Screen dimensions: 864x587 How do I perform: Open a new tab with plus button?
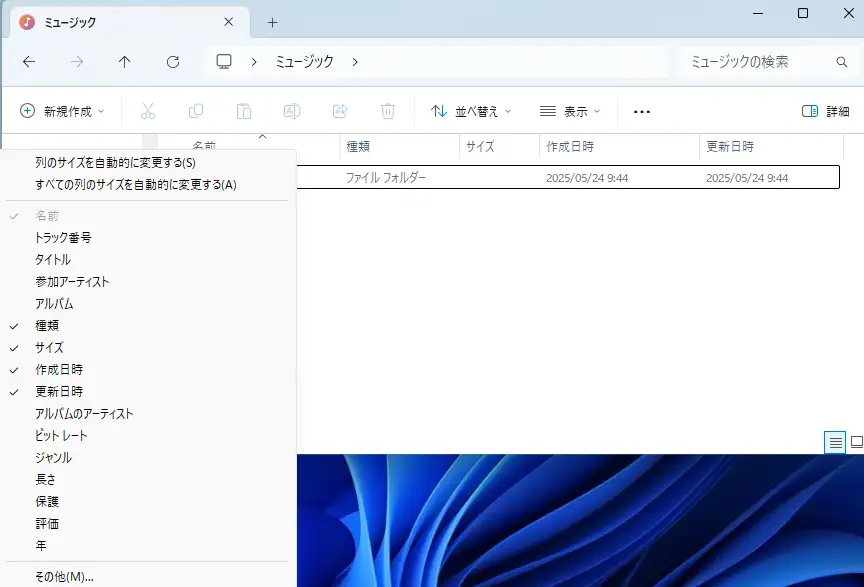tap(272, 22)
